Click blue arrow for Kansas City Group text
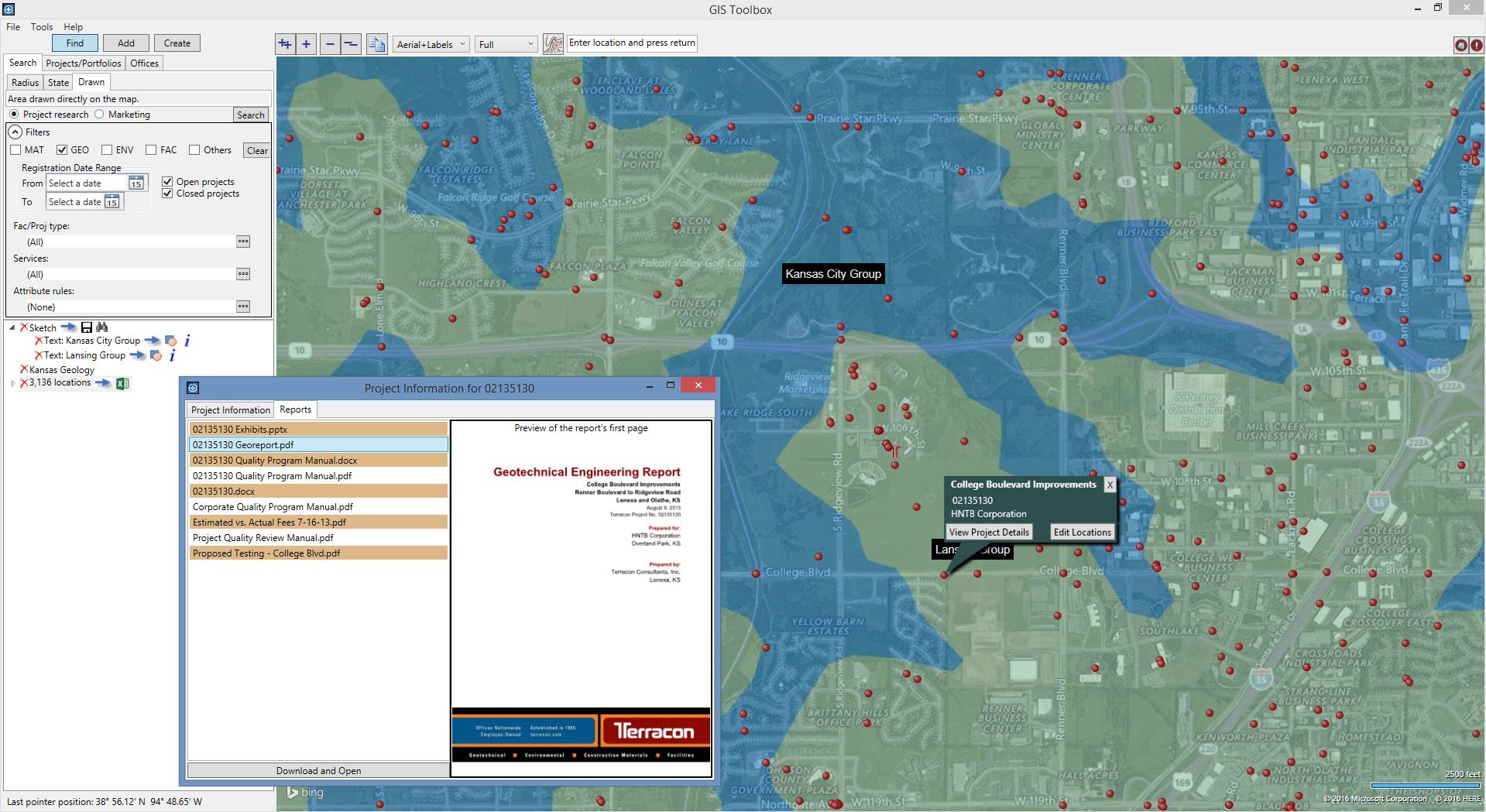This screenshot has height=812, width=1486. [x=152, y=341]
